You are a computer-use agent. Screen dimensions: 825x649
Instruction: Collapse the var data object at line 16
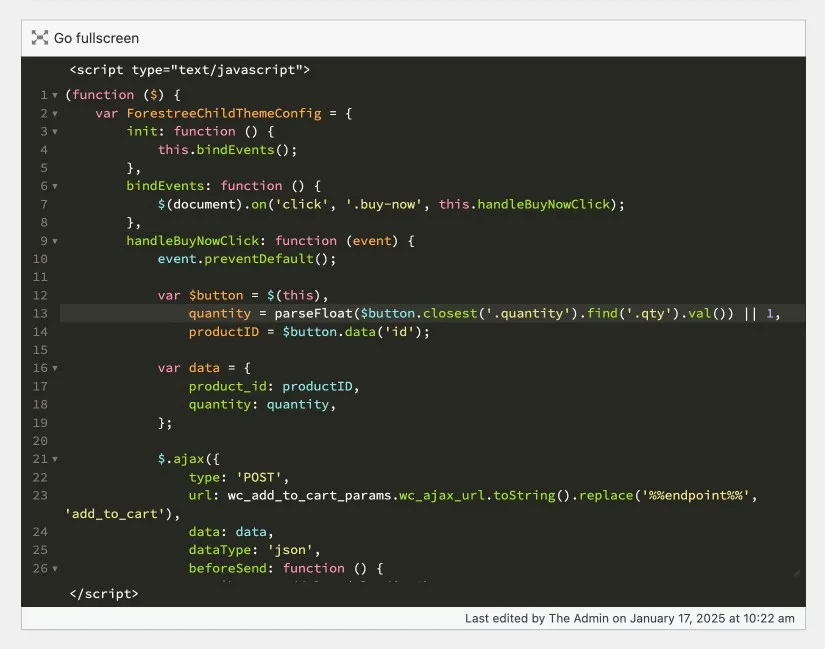[x=55, y=368]
